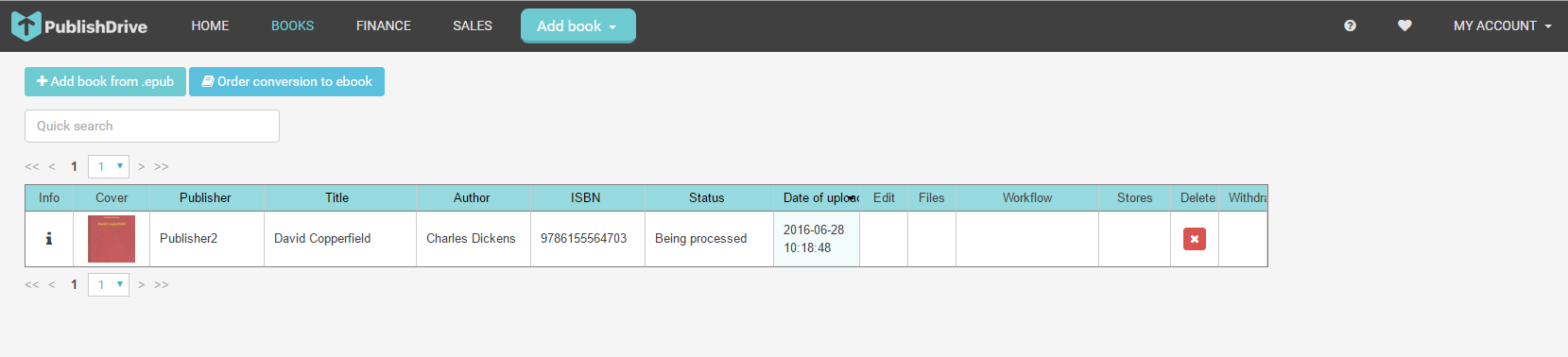
Task: Open top page number selector
Action: coord(109,166)
